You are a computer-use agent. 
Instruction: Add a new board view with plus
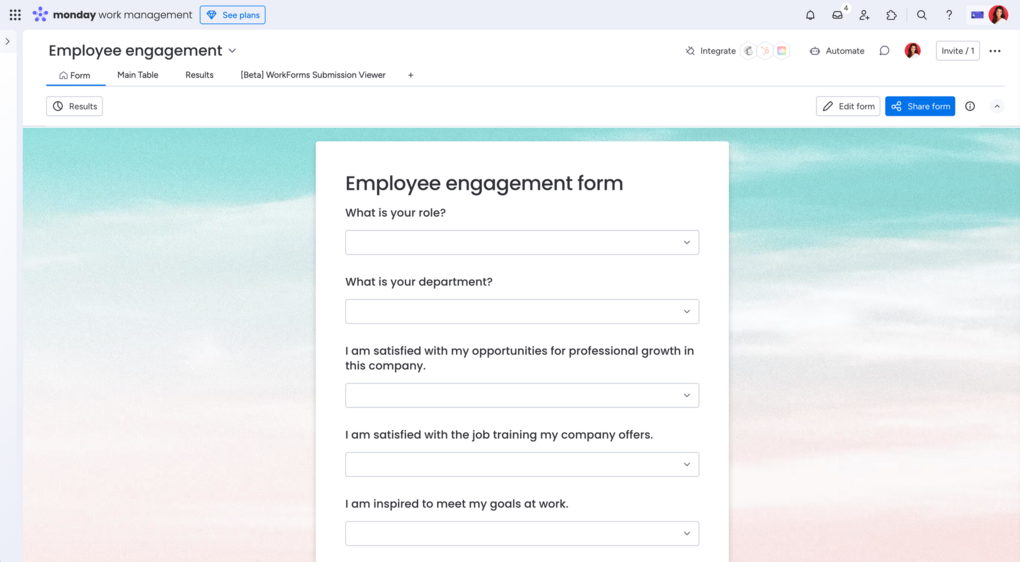point(410,75)
